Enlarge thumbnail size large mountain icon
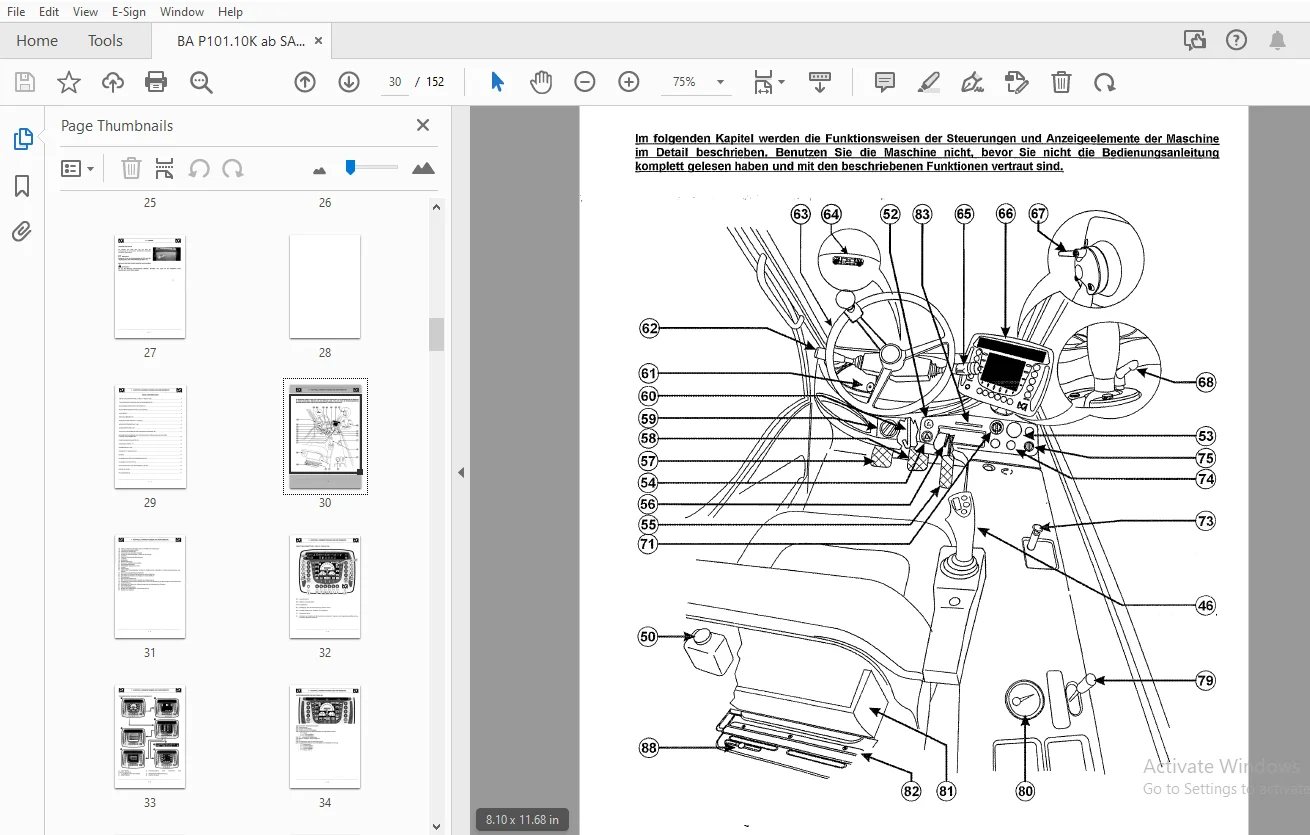Viewport: 1310px width, 835px height. click(x=424, y=168)
